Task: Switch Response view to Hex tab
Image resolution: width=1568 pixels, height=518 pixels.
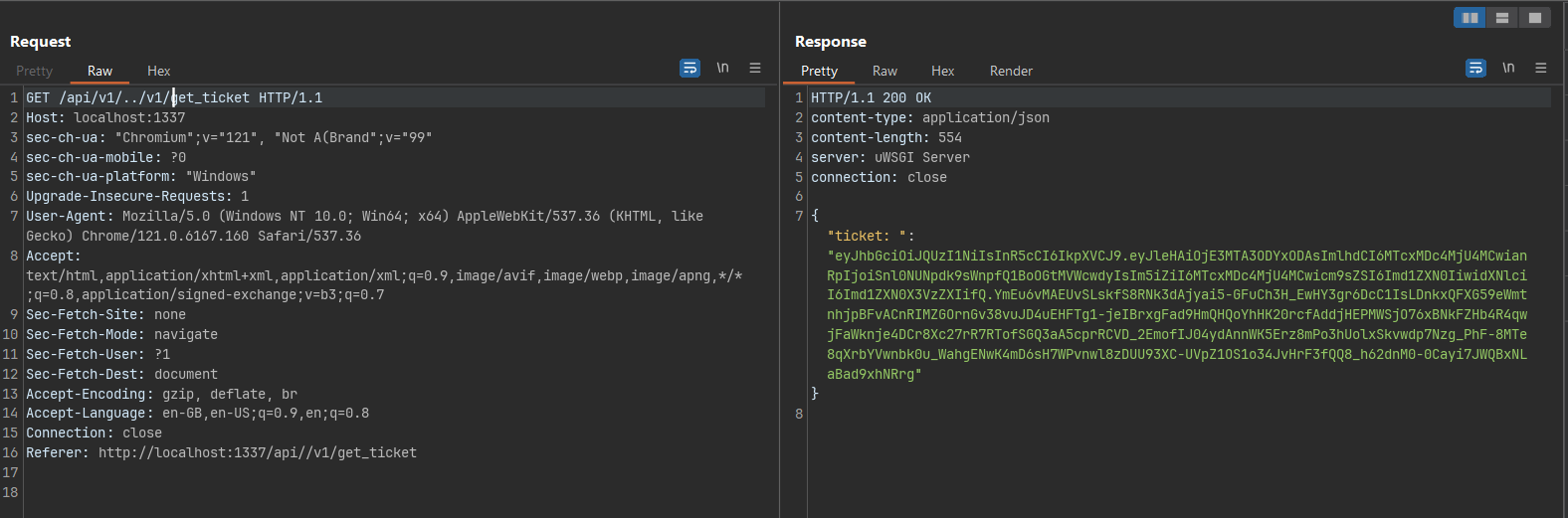Action: tap(942, 71)
